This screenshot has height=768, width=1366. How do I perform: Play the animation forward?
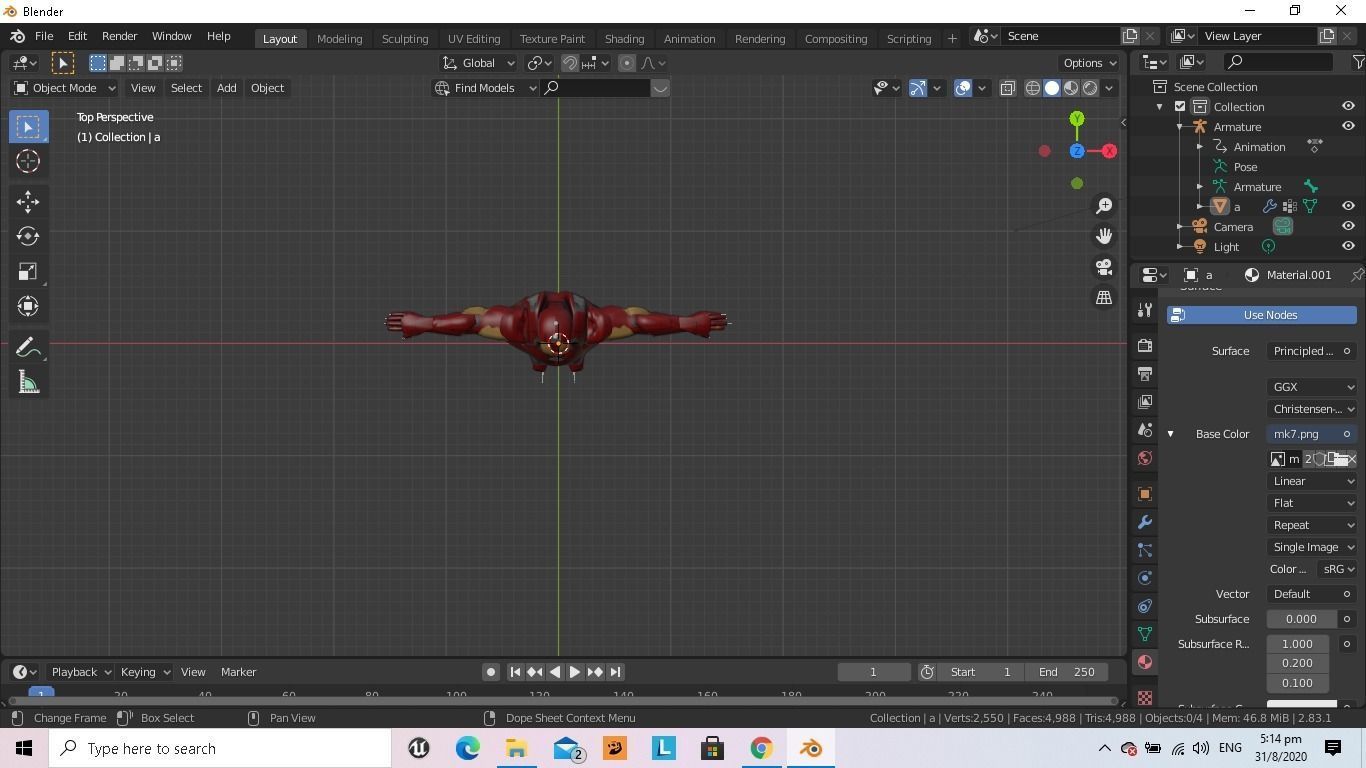[x=575, y=672]
